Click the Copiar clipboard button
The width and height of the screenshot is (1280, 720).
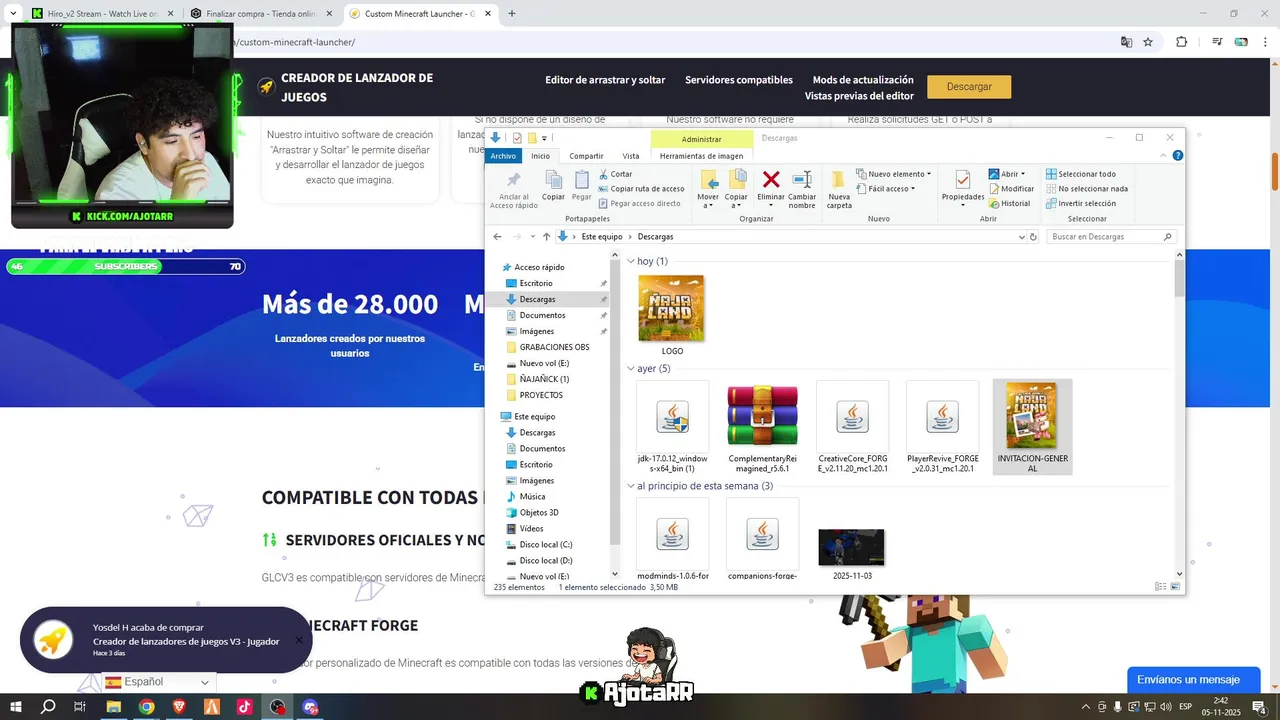point(553,185)
